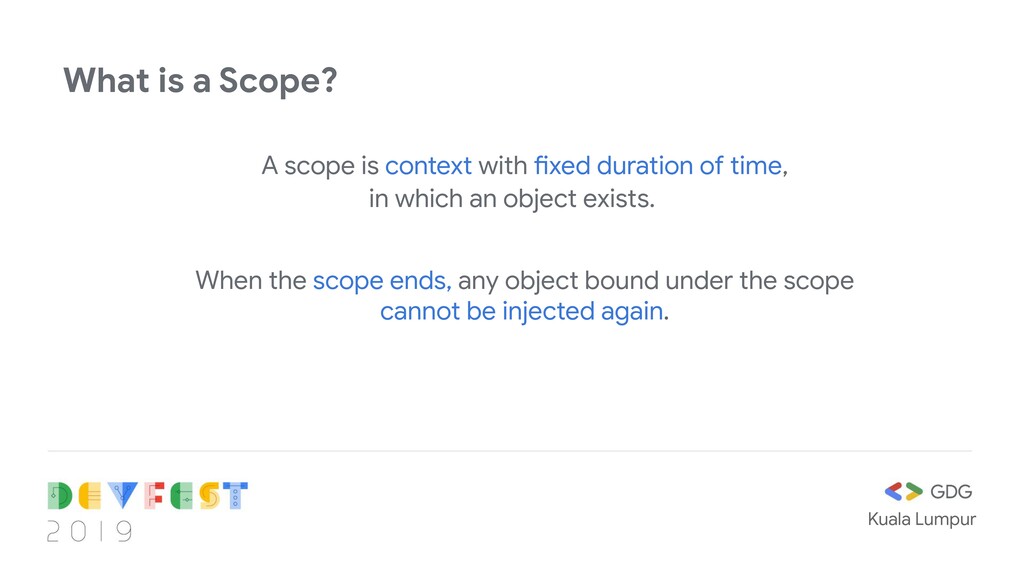The width and height of the screenshot is (1024, 576).
Task: Click the yellow E letter in DEVFEST logo
Action: pyautogui.click(x=90, y=496)
